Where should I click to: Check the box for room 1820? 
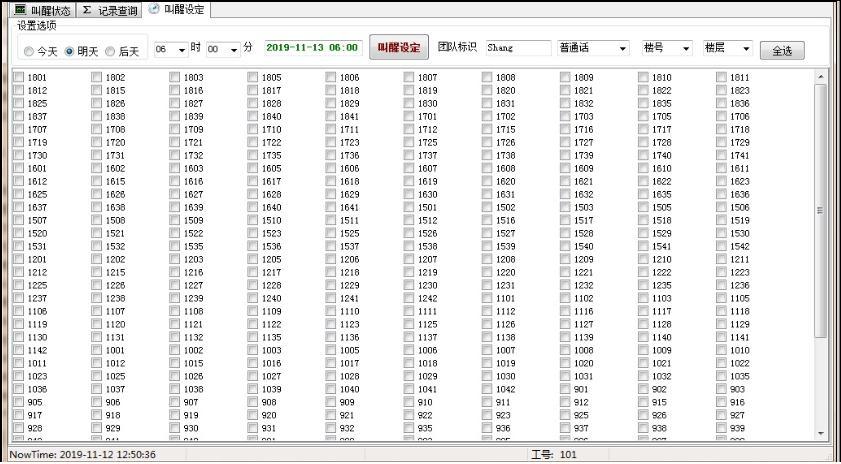pos(487,90)
